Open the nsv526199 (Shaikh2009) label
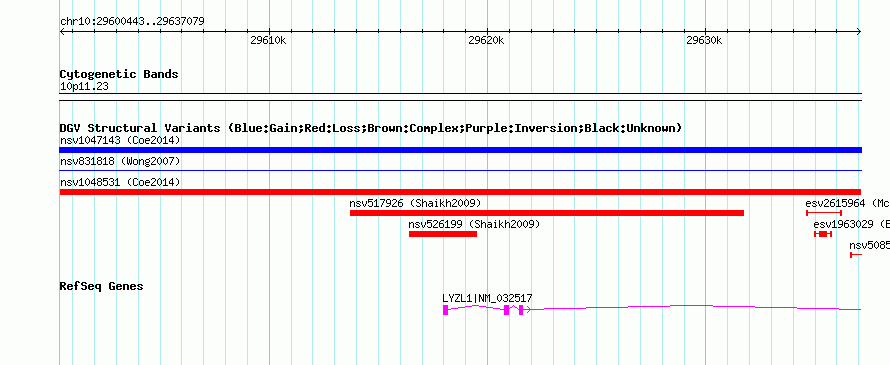This screenshot has height=365, width=890. pos(474,224)
